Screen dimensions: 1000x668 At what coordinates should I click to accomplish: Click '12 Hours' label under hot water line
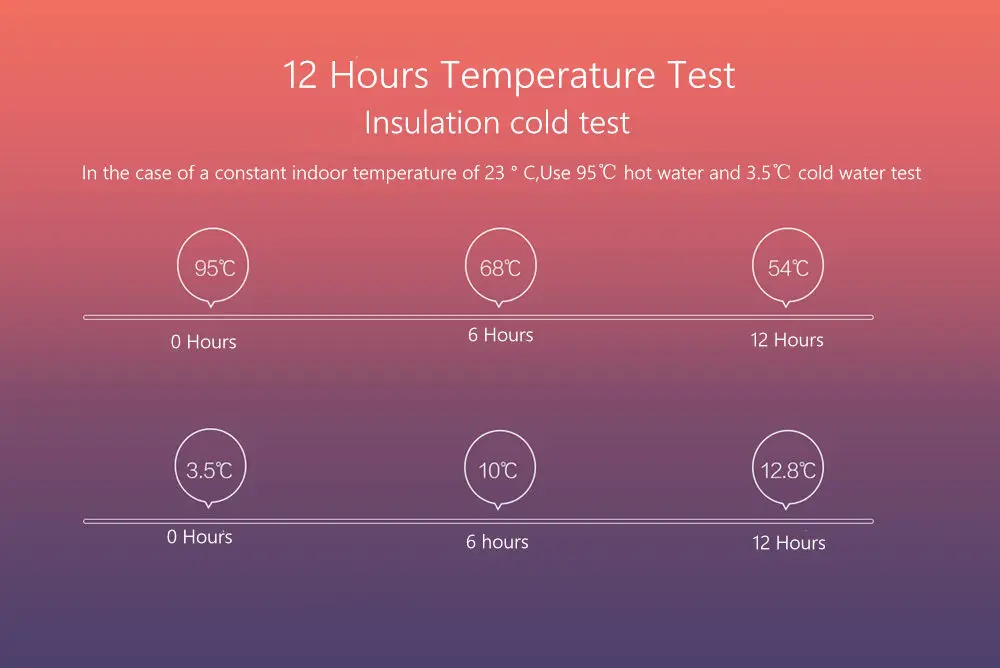pos(787,340)
